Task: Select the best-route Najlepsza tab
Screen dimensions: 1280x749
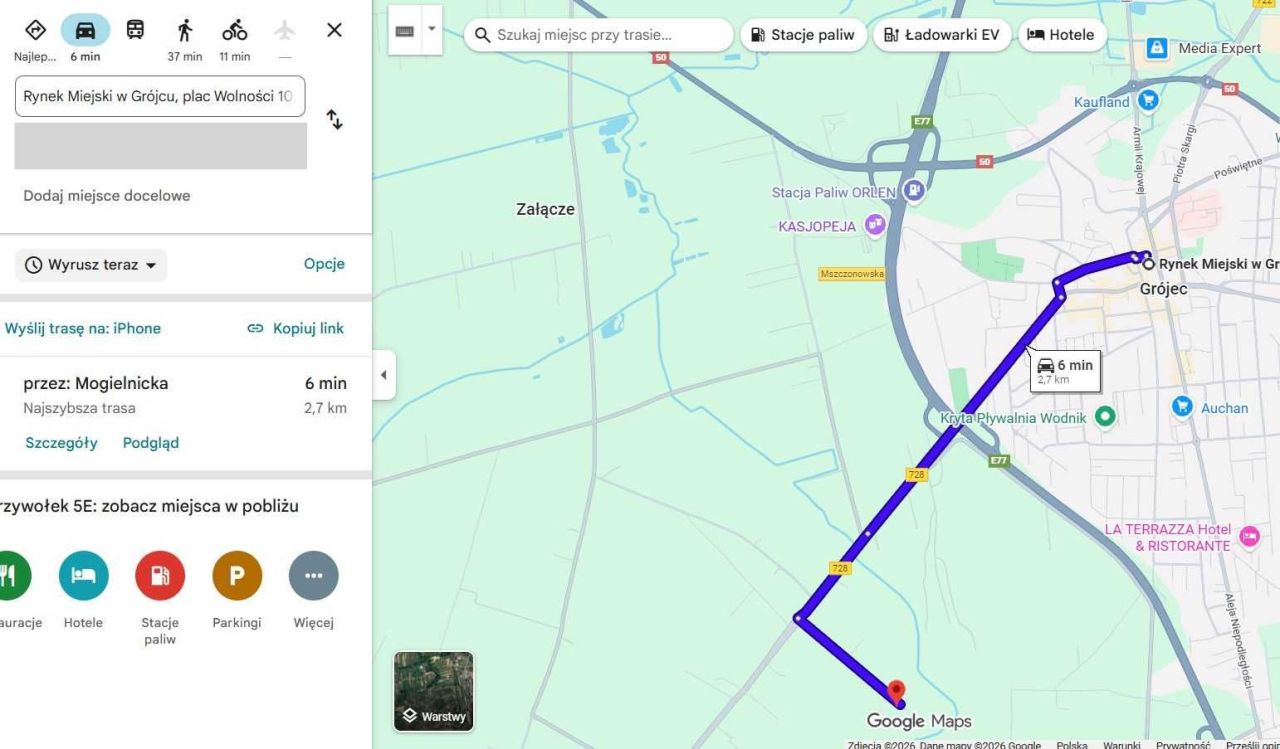Action: [x=35, y=30]
